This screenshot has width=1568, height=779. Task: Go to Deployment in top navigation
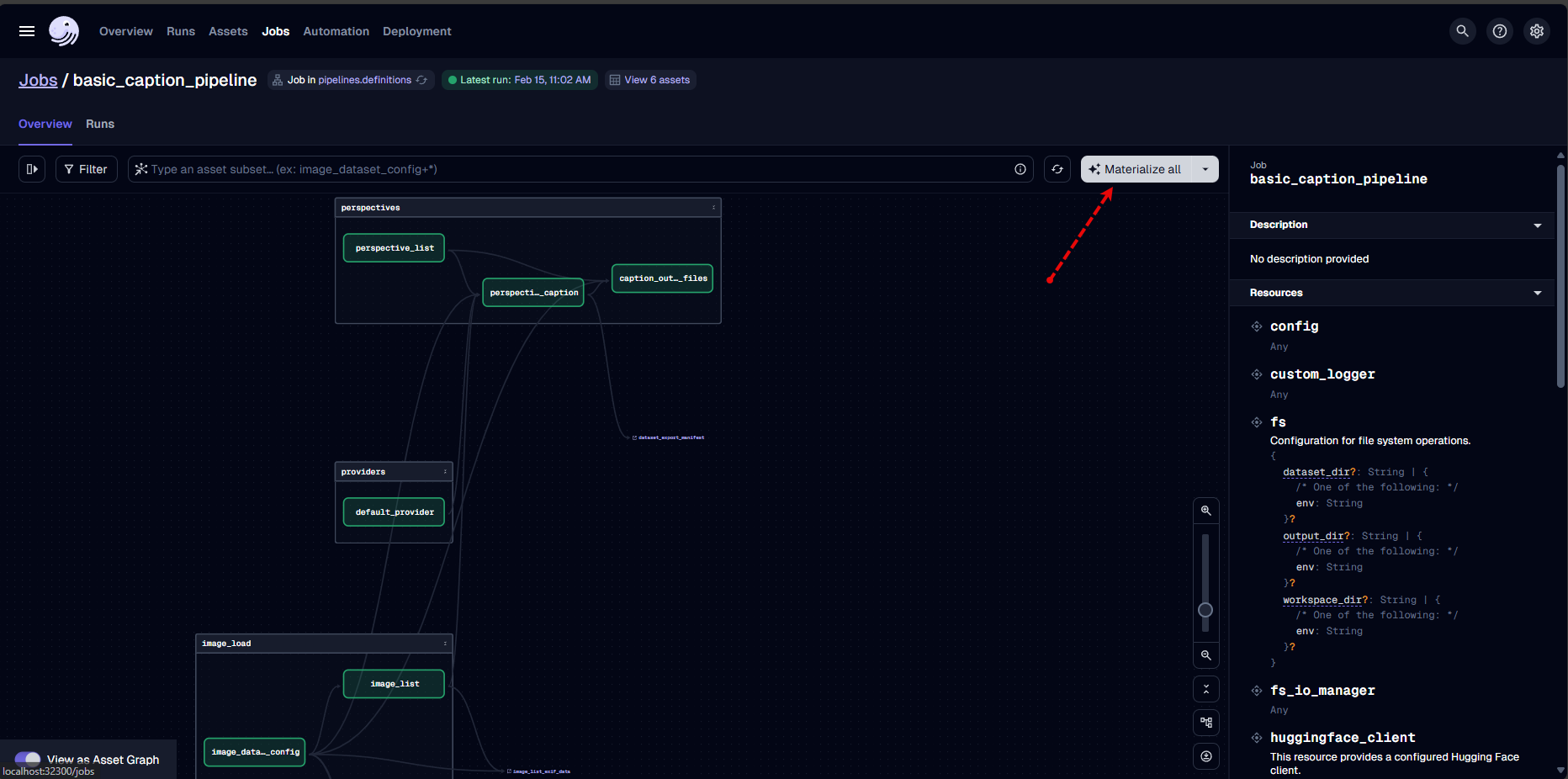pos(417,31)
